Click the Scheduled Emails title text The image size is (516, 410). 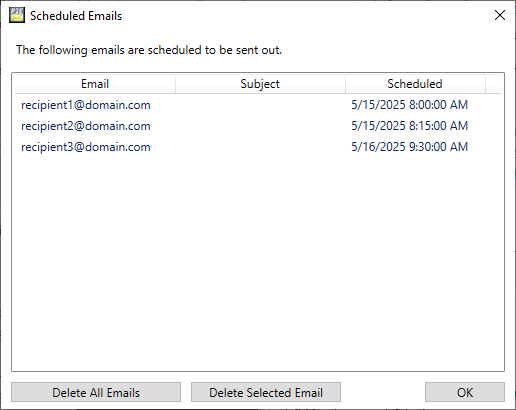[76, 16]
